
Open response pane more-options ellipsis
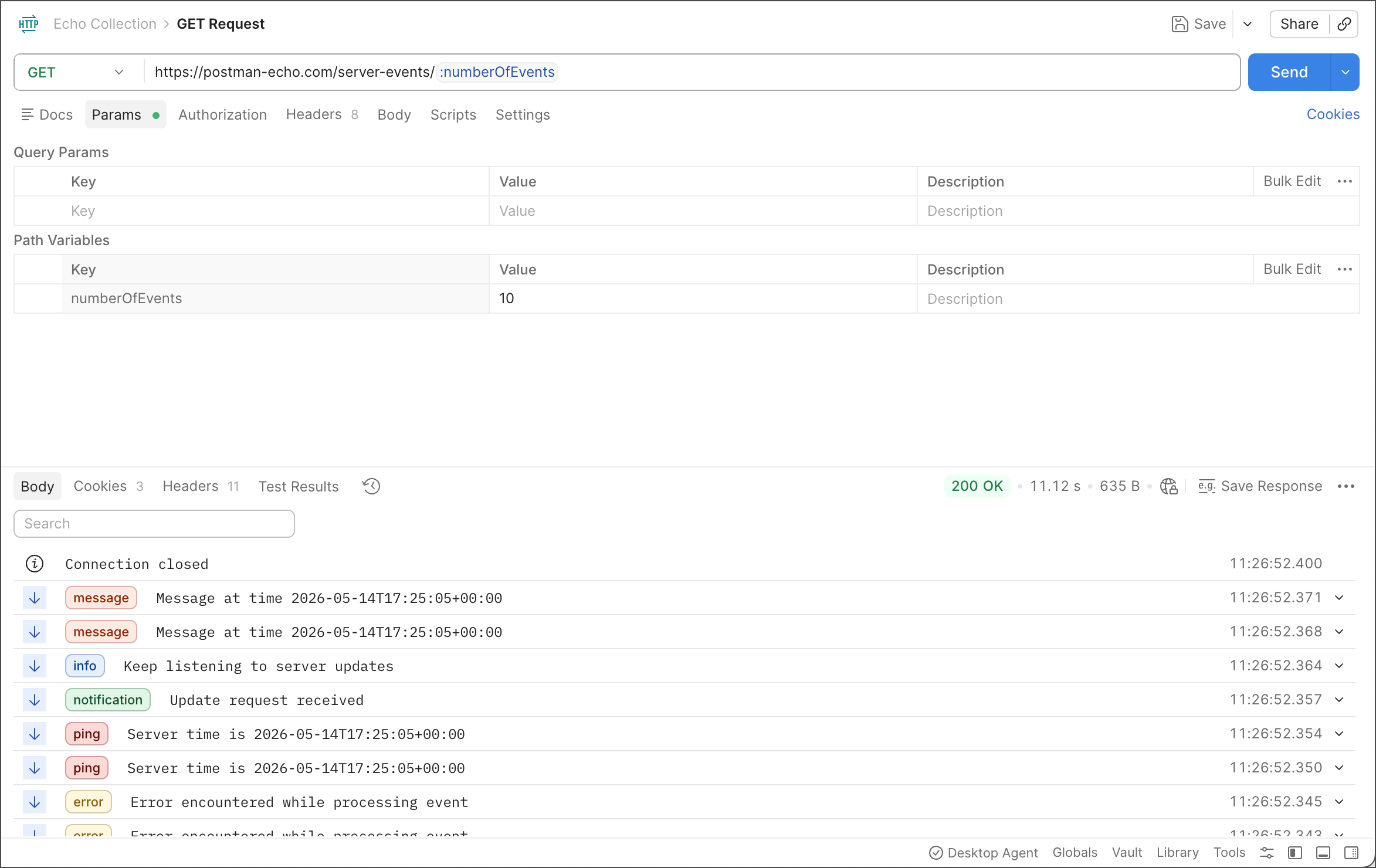[x=1346, y=486]
